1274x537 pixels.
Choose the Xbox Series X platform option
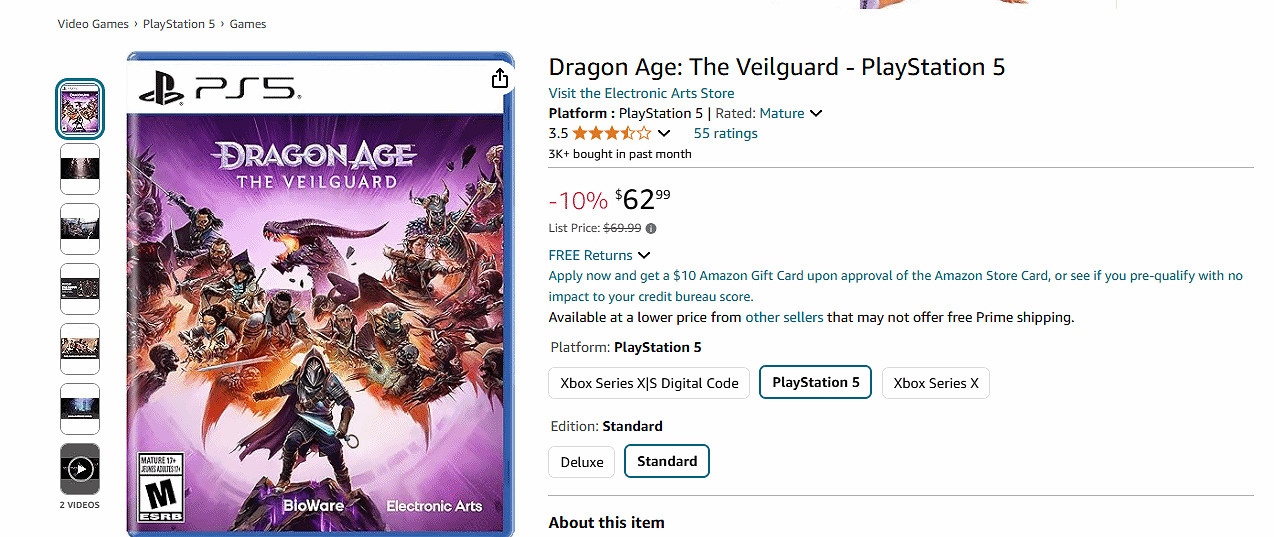point(935,383)
